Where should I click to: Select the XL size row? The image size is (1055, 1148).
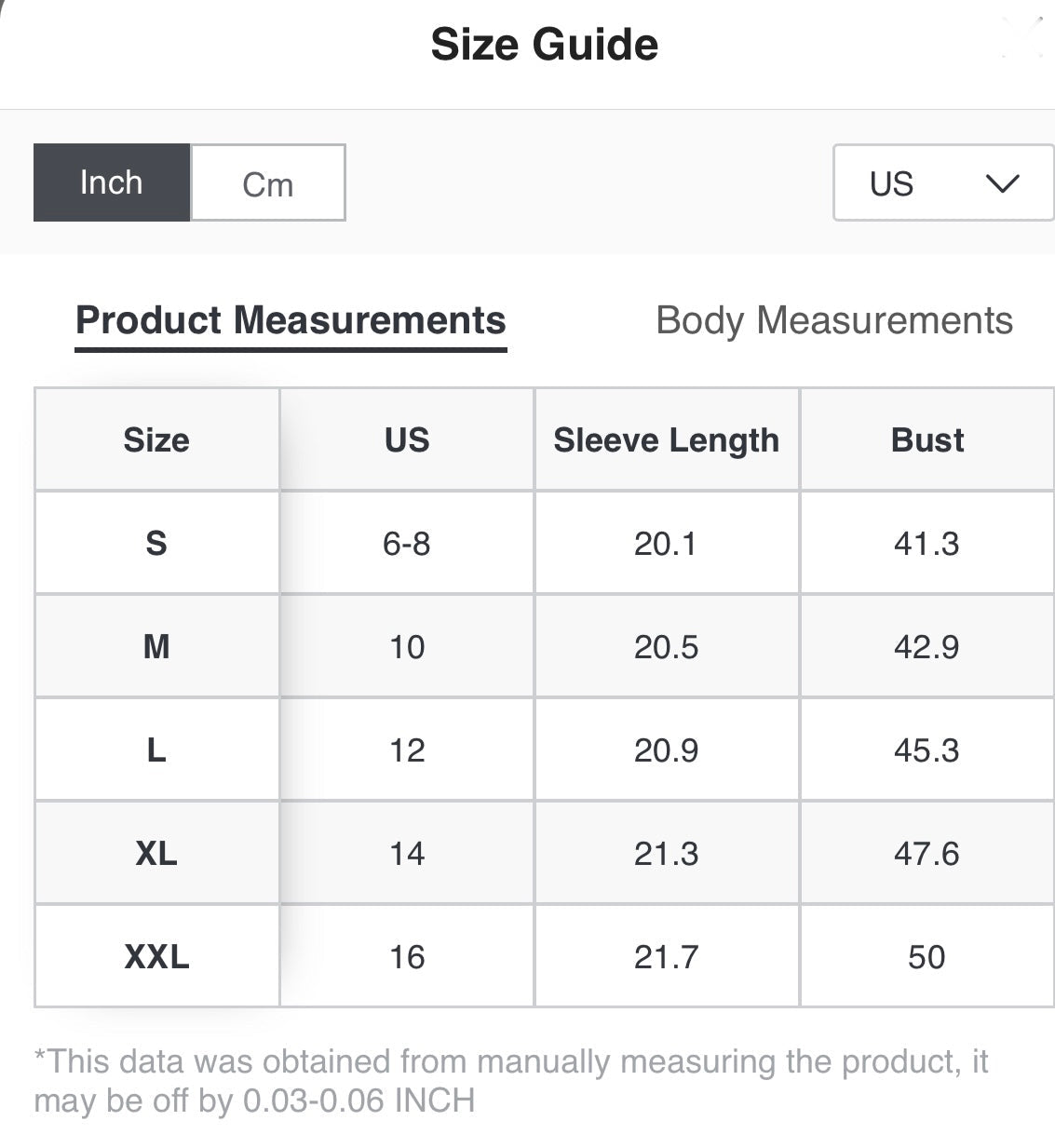pyautogui.click(x=545, y=853)
